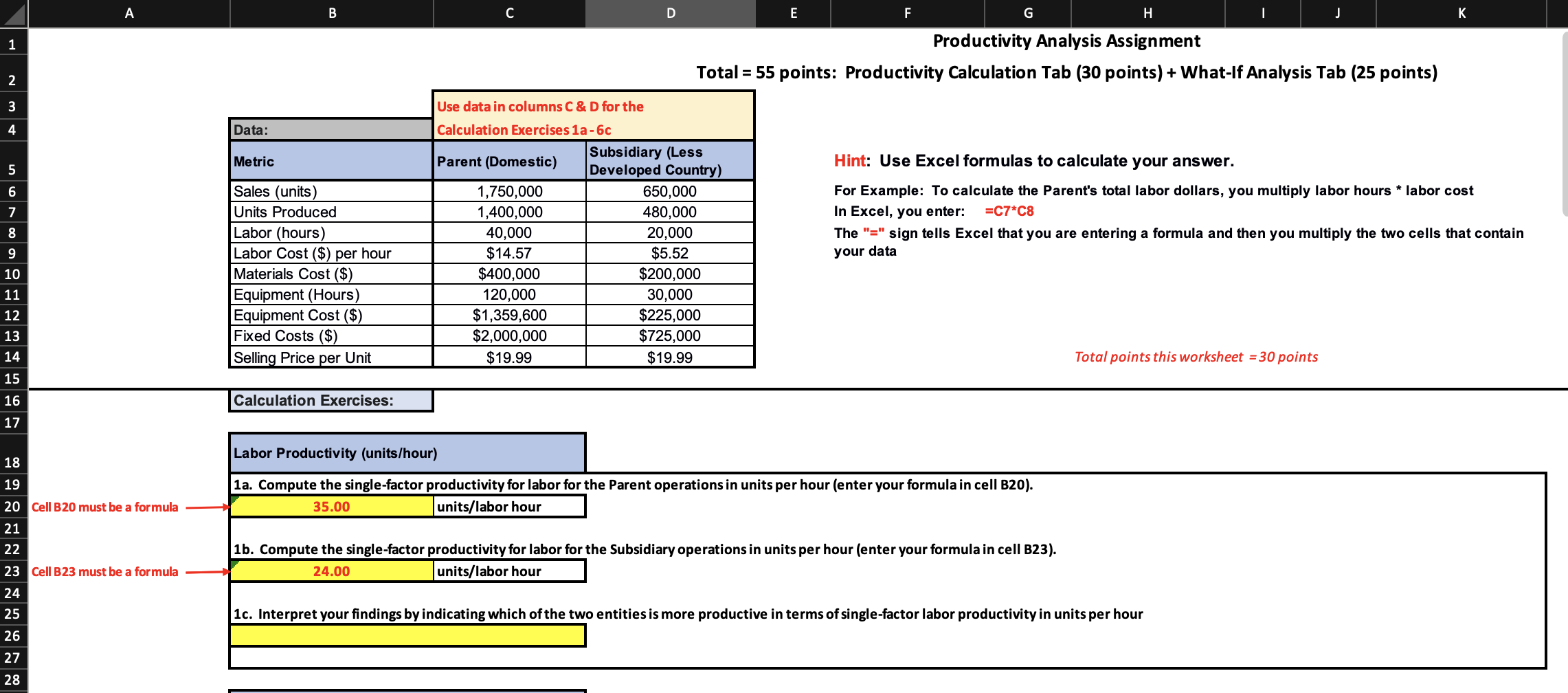Click the 'Selling Price per Unit' cell
The image size is (1568, 693).
331,357
